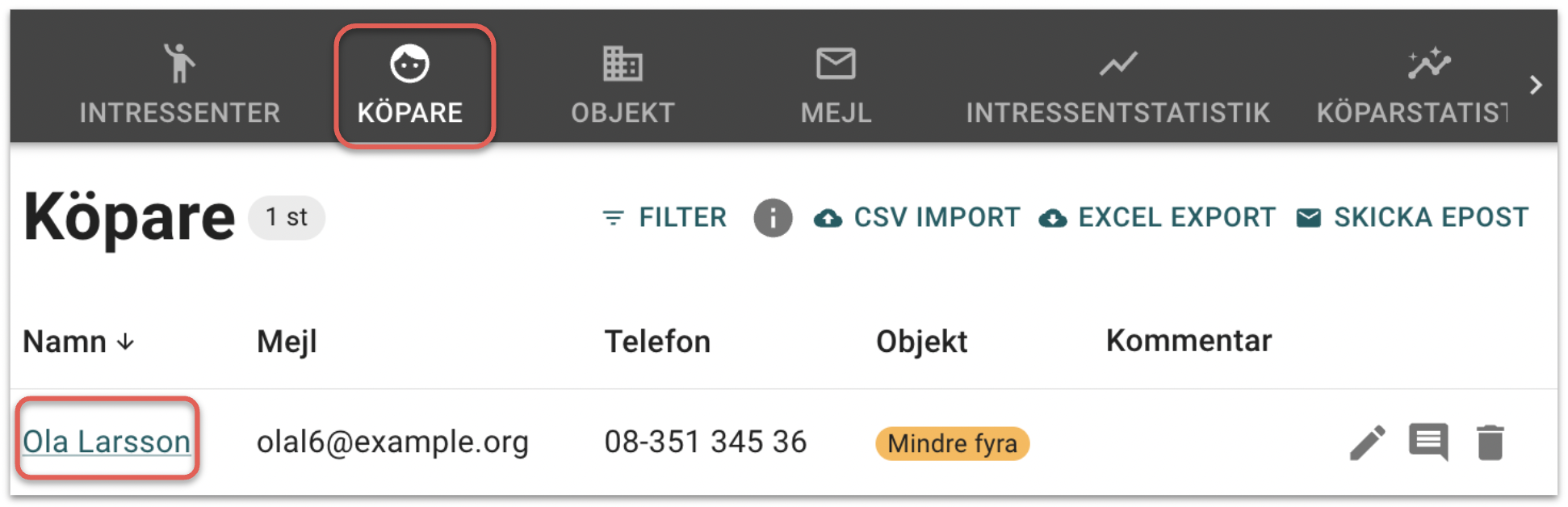Screen dimensions: 1568x507
Task: Click the pencil edit icon for Ola Larsson
Action: (1367, 443)
